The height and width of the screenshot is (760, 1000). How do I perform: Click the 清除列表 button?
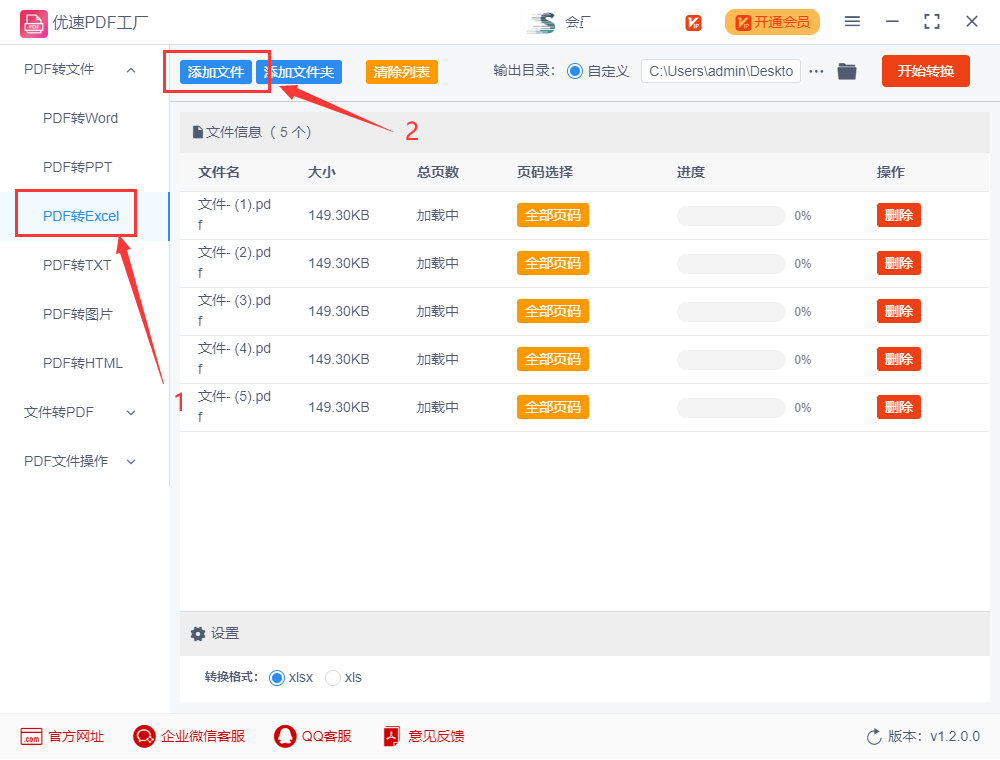tap(402, 72)
